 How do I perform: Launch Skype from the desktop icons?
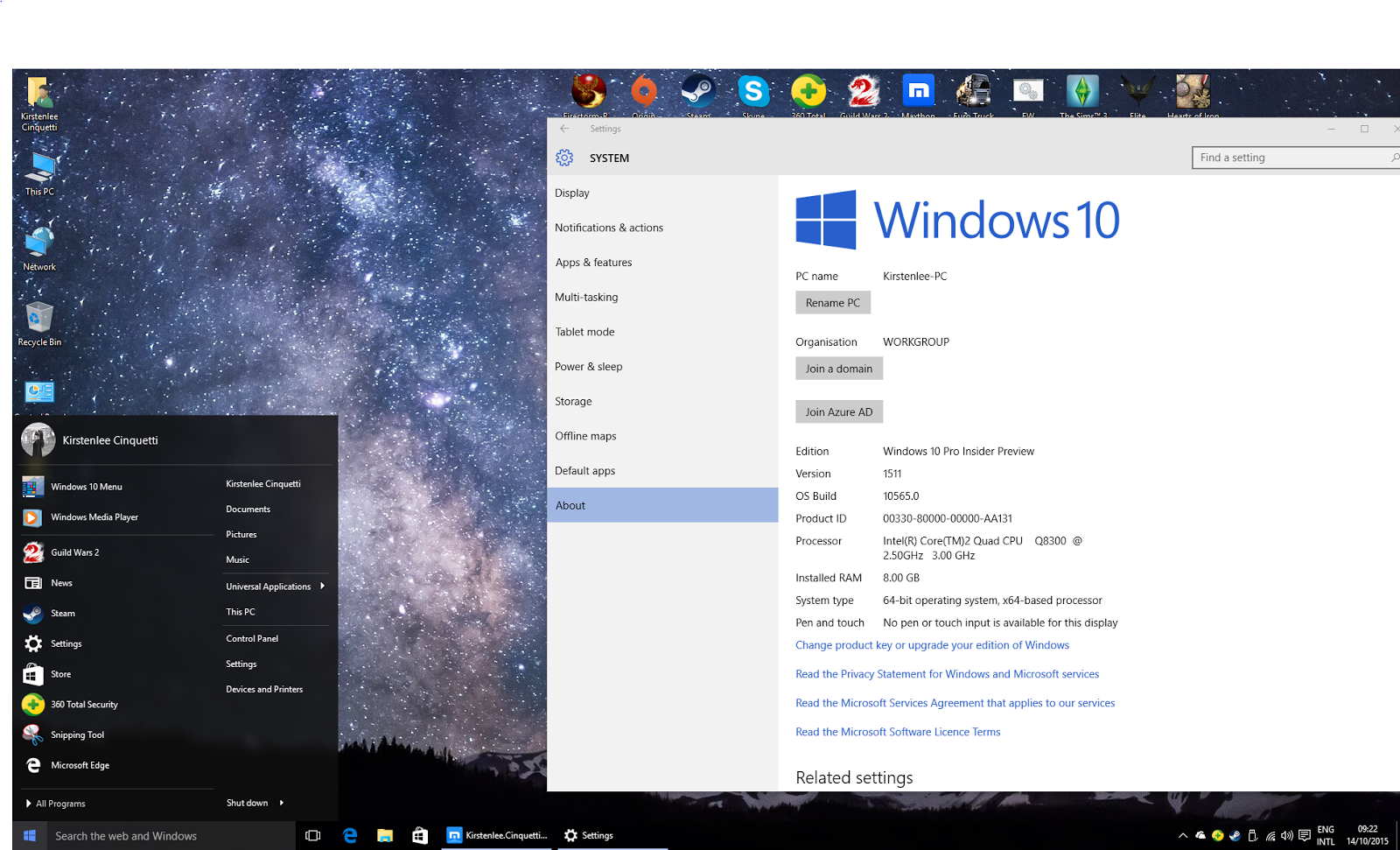(753, 91)
